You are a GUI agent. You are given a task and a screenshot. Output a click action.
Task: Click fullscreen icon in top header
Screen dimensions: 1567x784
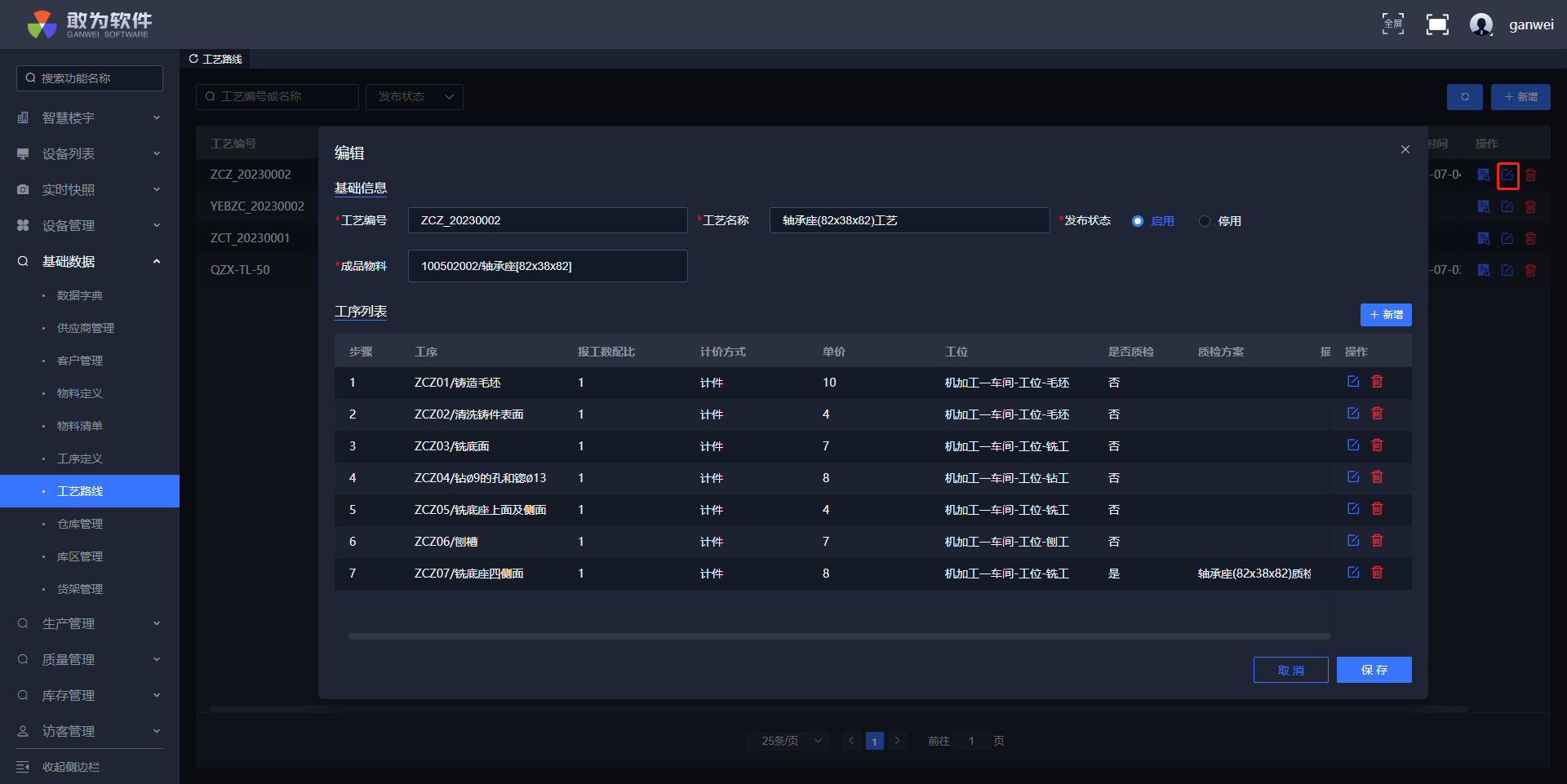pyautogui.click(x=1392, y=24)
